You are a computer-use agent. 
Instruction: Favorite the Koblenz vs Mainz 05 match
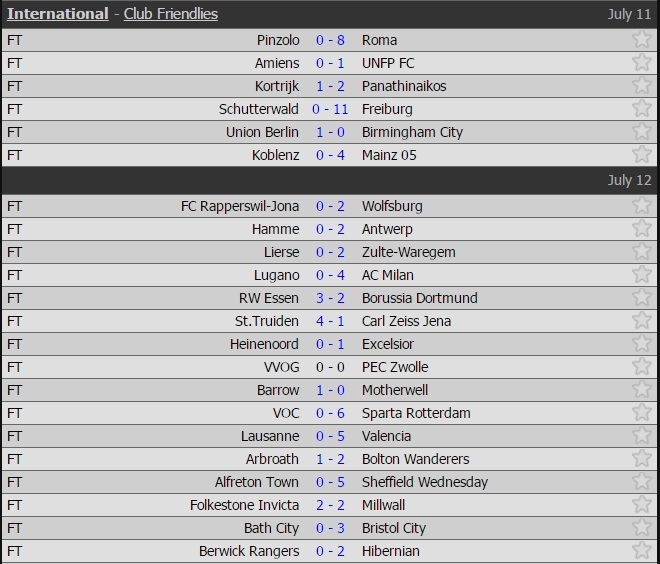pos(641,155)
